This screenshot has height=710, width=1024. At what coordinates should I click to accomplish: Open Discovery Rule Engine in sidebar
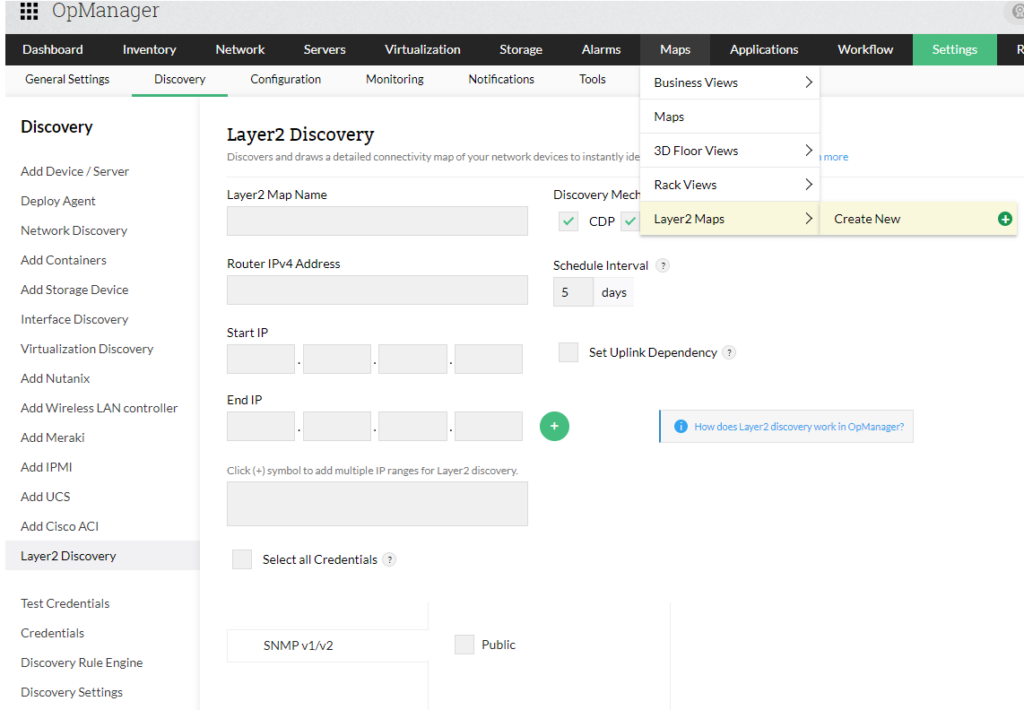tap(82, 662)
